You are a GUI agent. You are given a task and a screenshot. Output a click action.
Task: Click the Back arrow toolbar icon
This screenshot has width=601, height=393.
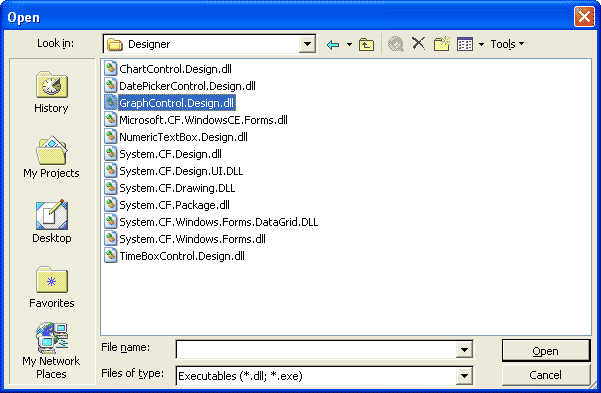pyautogui.click(x=333, y=44)
